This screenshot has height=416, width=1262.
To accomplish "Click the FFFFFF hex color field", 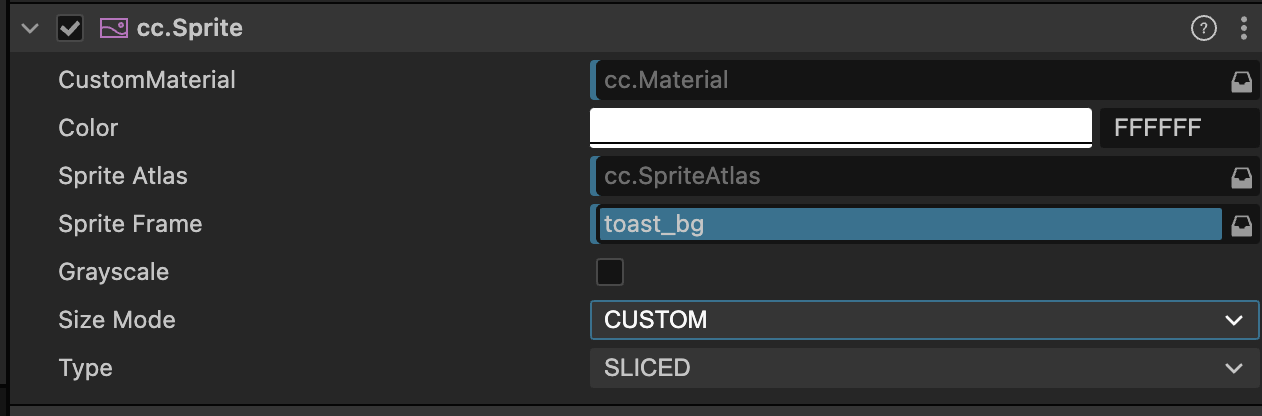I will [x=1178, y=128].
